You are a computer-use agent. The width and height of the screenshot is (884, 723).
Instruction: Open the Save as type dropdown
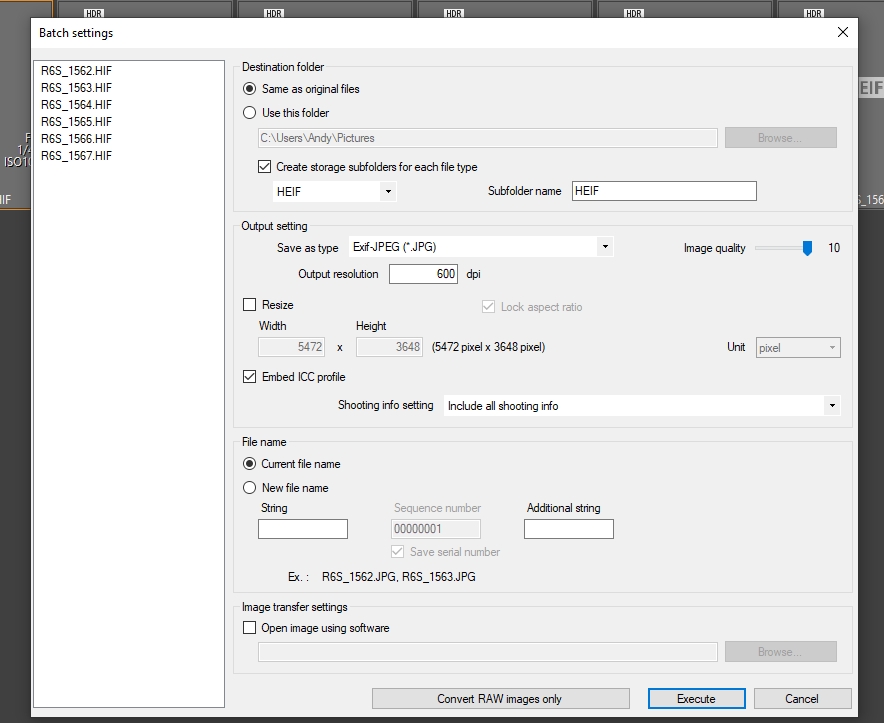tap(603, 247)
